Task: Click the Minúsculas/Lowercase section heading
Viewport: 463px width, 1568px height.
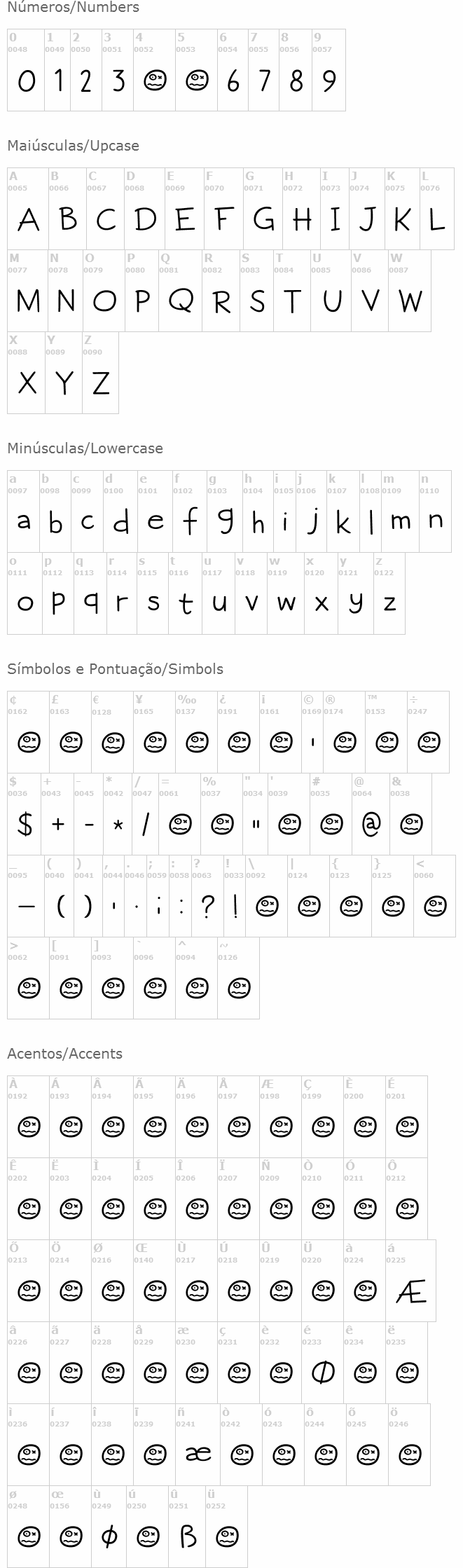Action: click(85, 448)
